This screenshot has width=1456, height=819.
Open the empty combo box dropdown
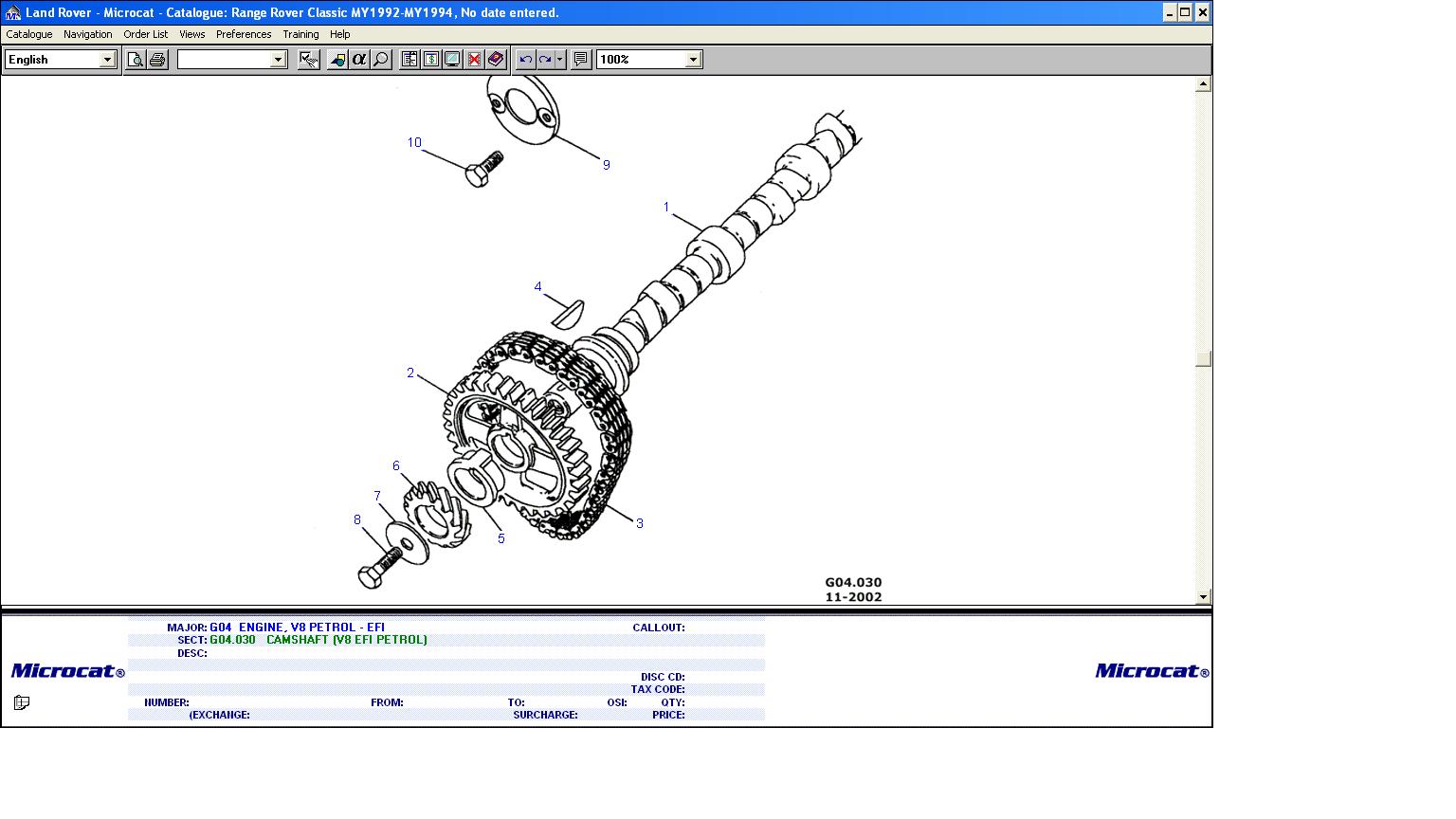coord(278,60)
